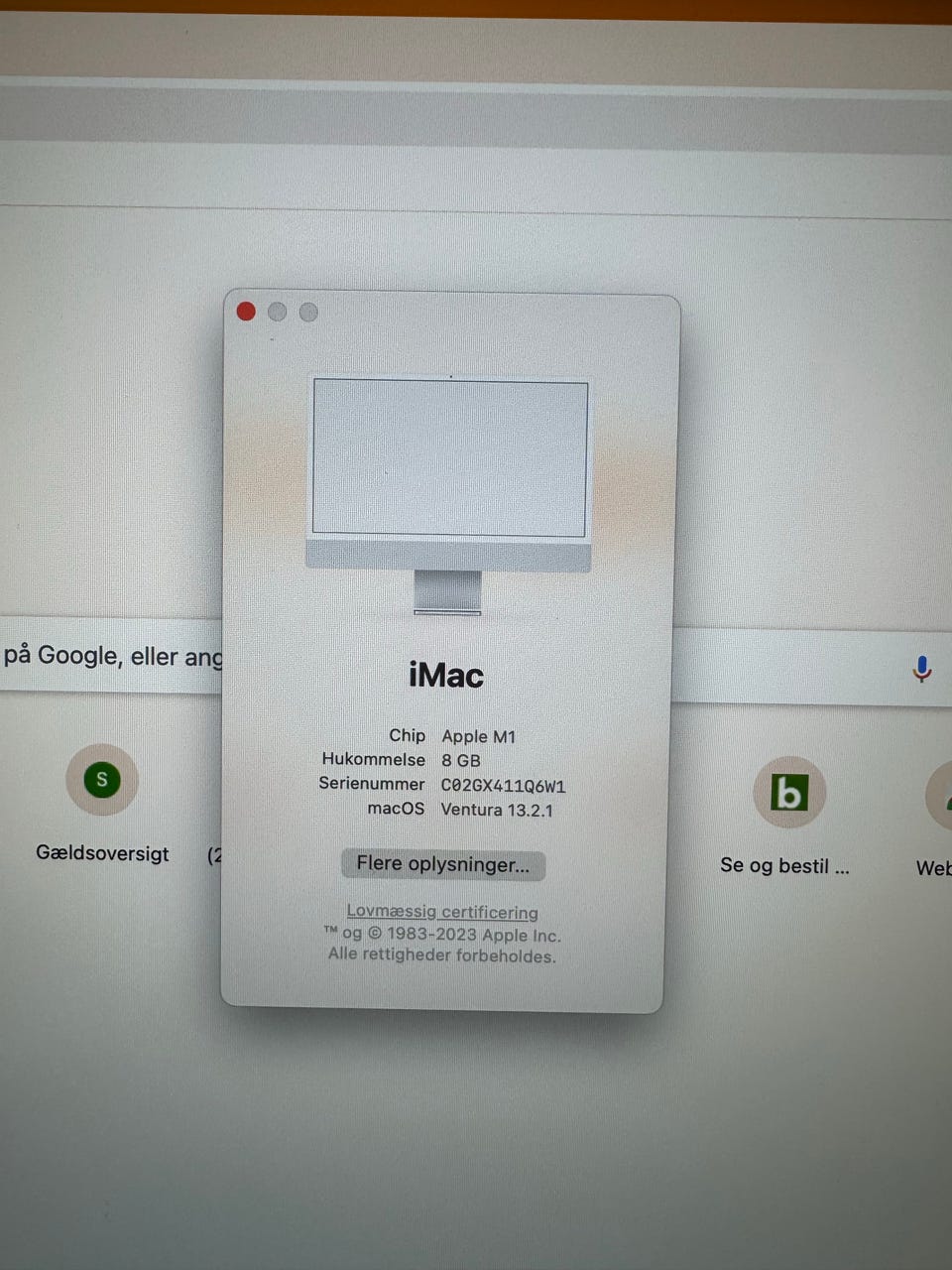Select the serial number C02GX411Q6W1

(x=503, y=786)
